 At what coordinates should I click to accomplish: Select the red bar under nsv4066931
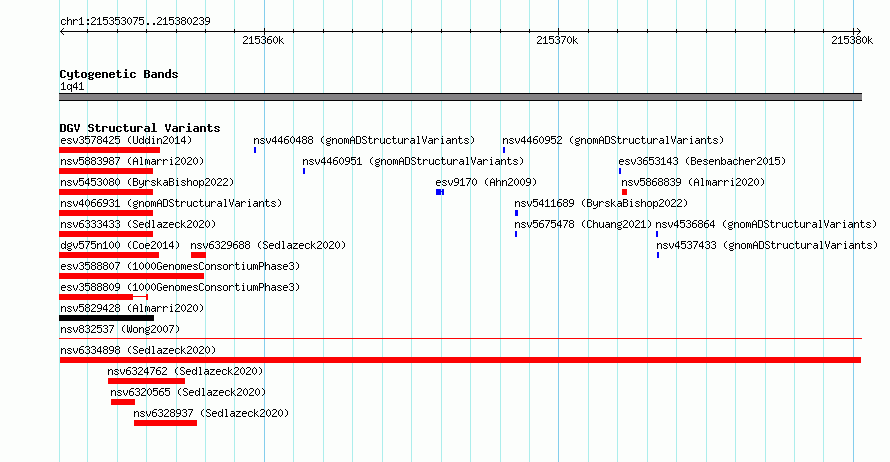pos(106,213)
